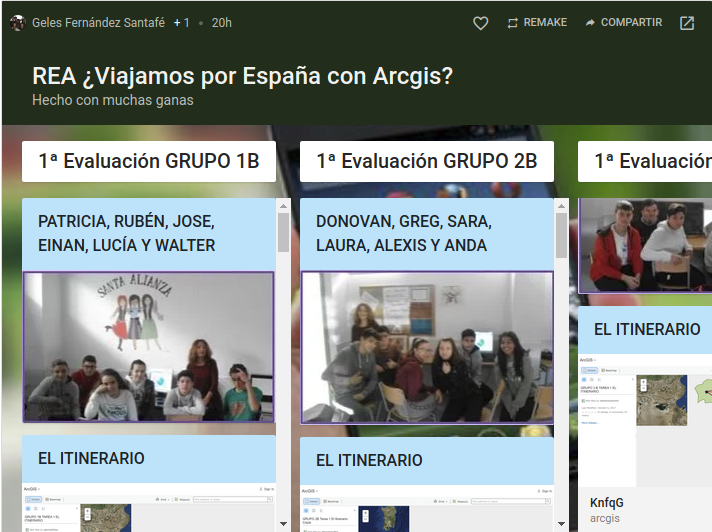712x532 pixels.
Task: Open the Santa Alianza classroom photo
Action: pyautogui.click(x=148, y=347)
